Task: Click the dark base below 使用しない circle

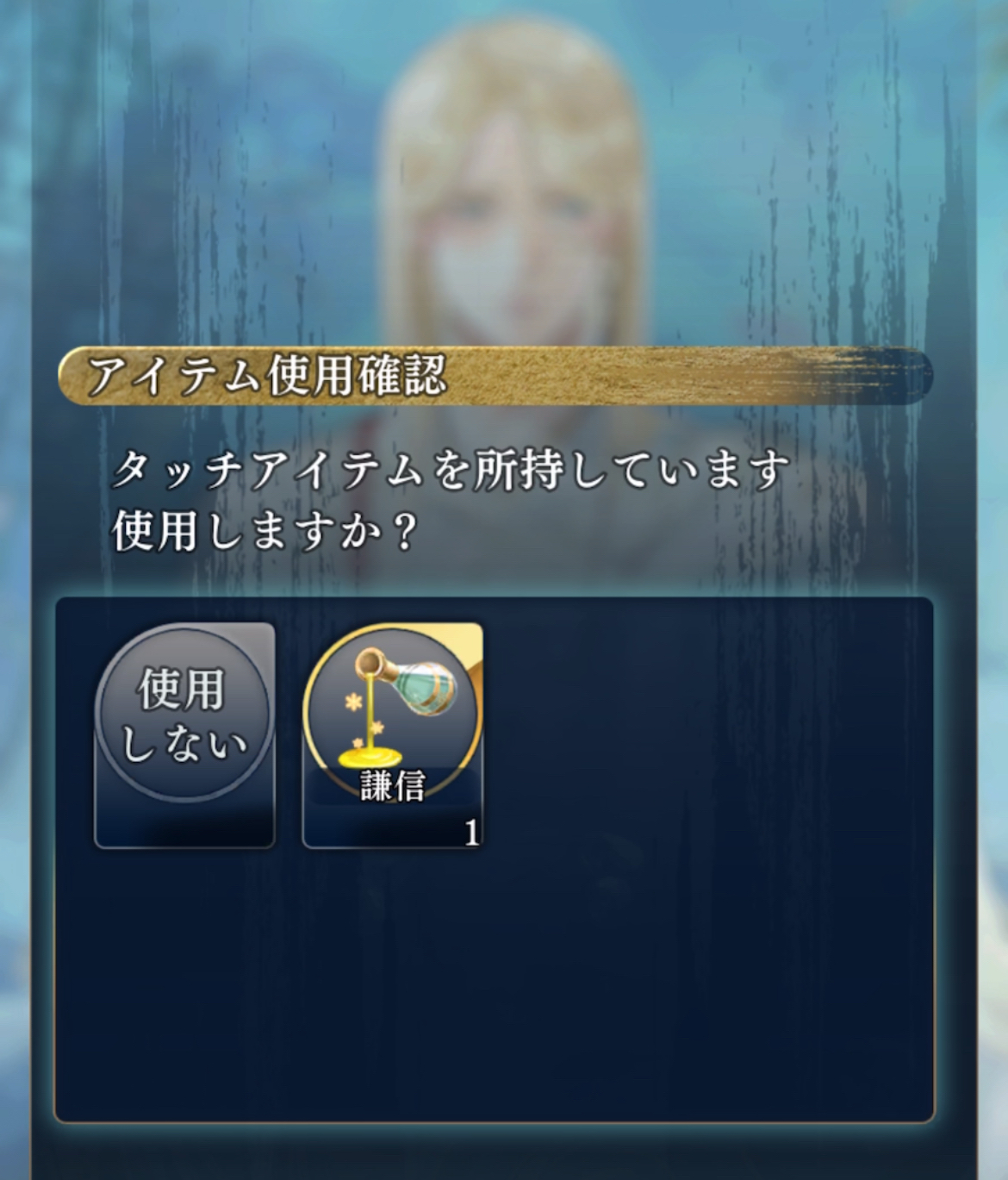Action: tap(184, 826)
